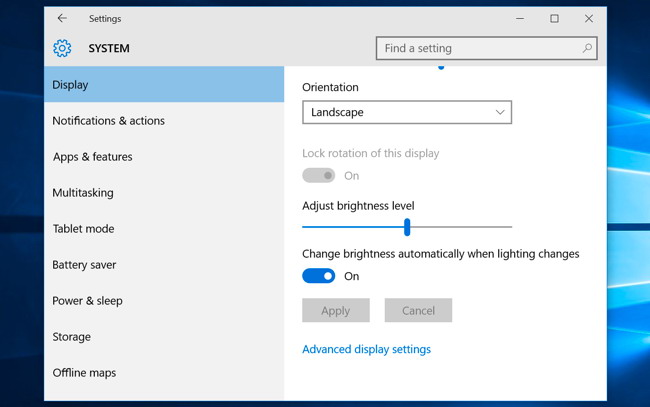Click the brightness level slider handle

coord(407,227)
